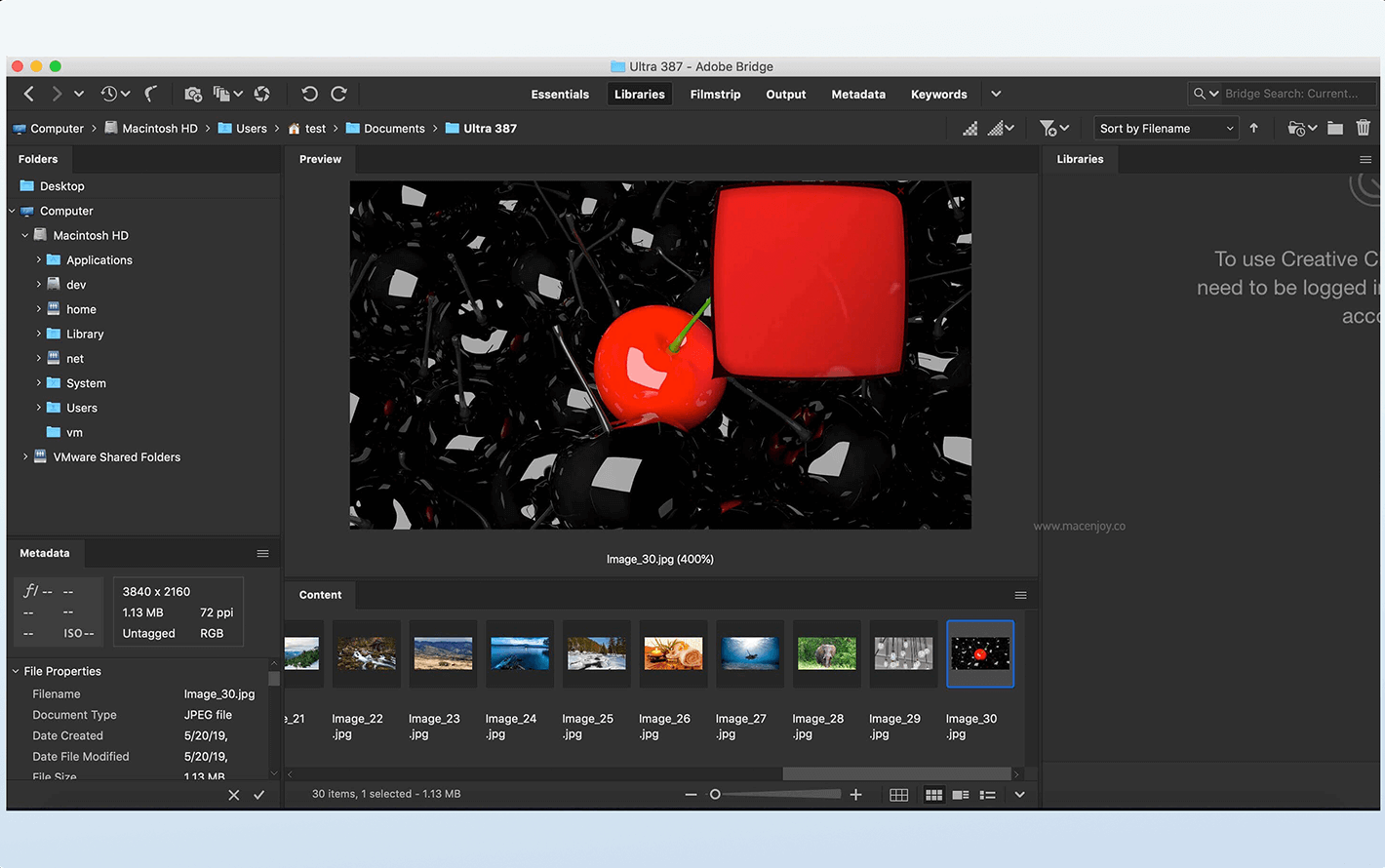
Task: Create a new folder with folder icon
Action: pyautogui.click(x=1335, y=128)
